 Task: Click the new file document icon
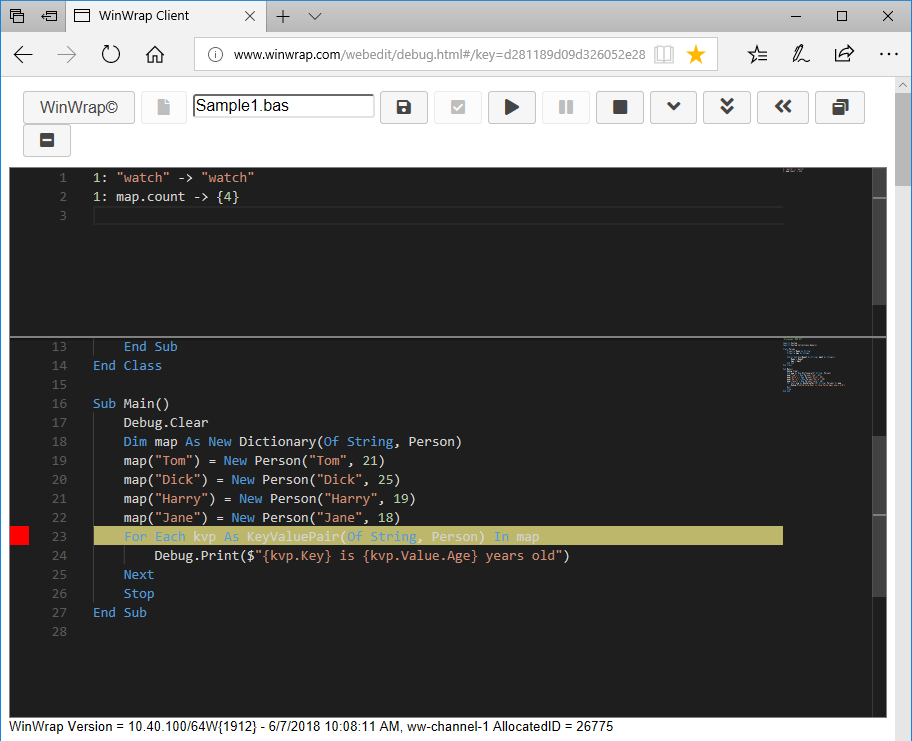(164, 107)
